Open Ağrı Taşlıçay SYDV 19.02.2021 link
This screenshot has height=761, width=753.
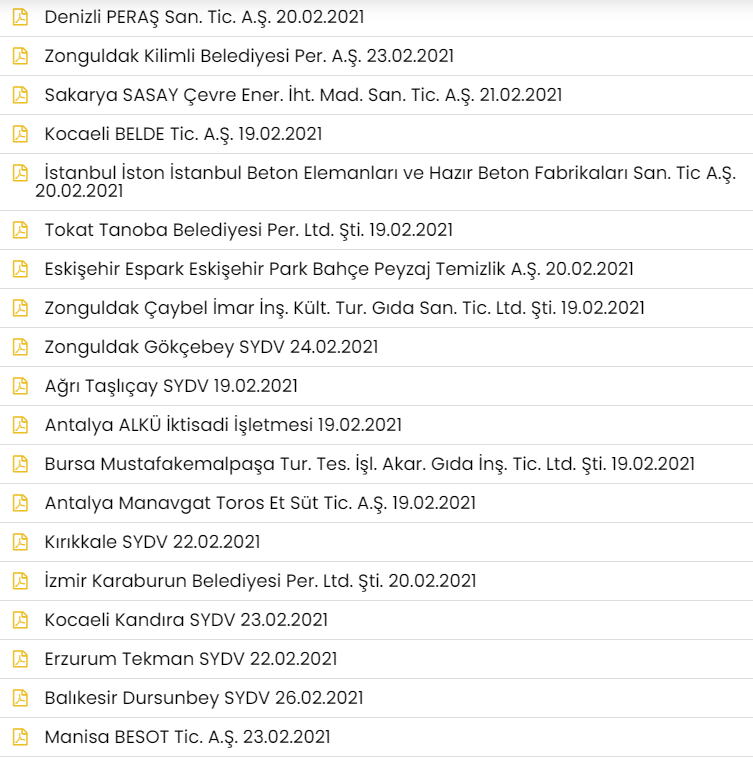point(171,386)
